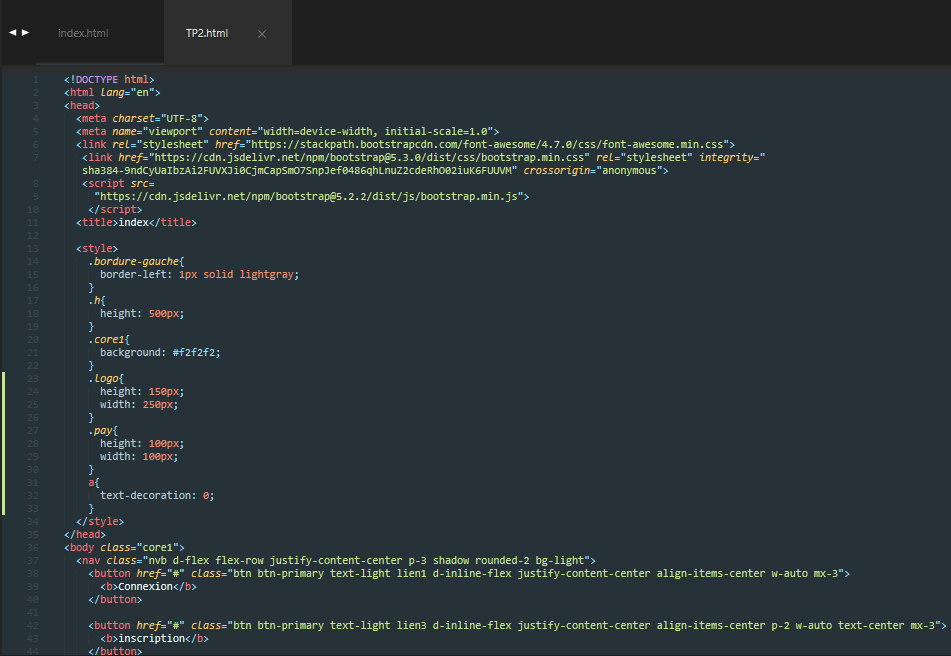This screenshot has width=951, height=656.
Task: Click the Connexion button text in code
Action: (148, 586)
